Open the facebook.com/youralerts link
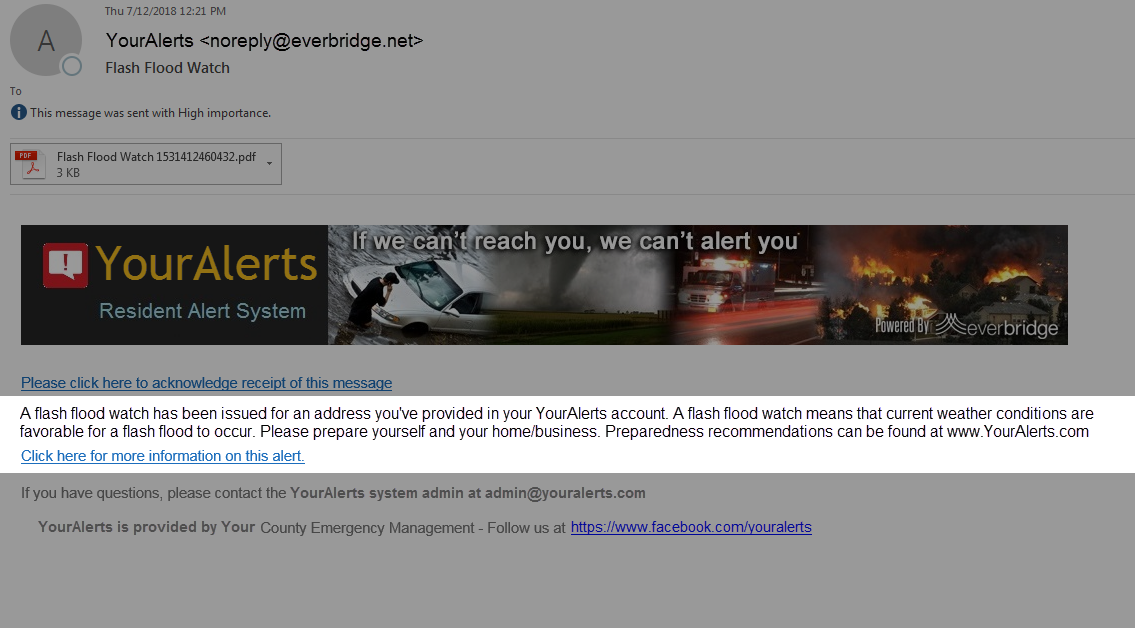The height and width of the screenshot is (628, 1135). click(691, 527)
